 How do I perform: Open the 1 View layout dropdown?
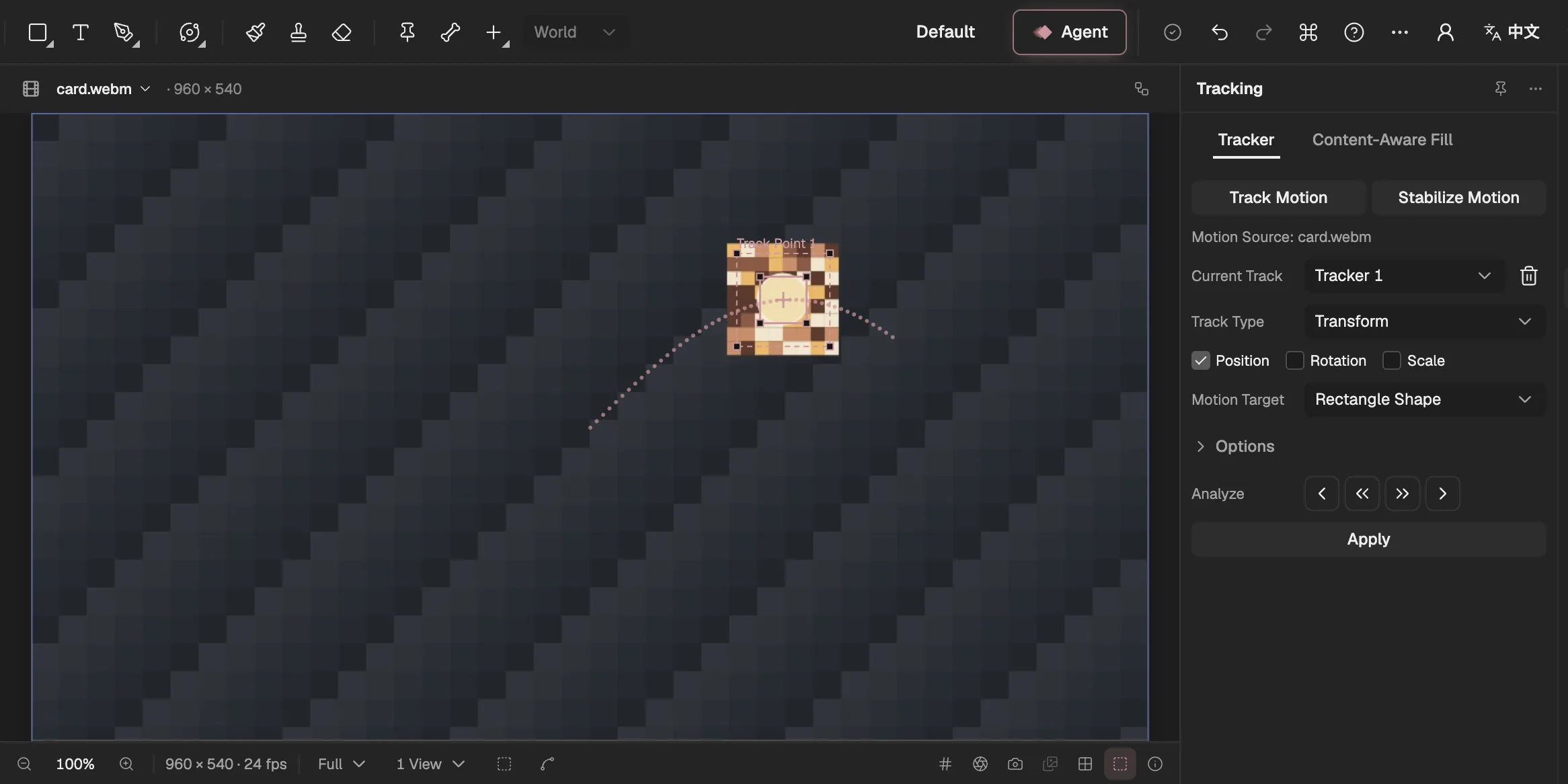tap(430, 764)
